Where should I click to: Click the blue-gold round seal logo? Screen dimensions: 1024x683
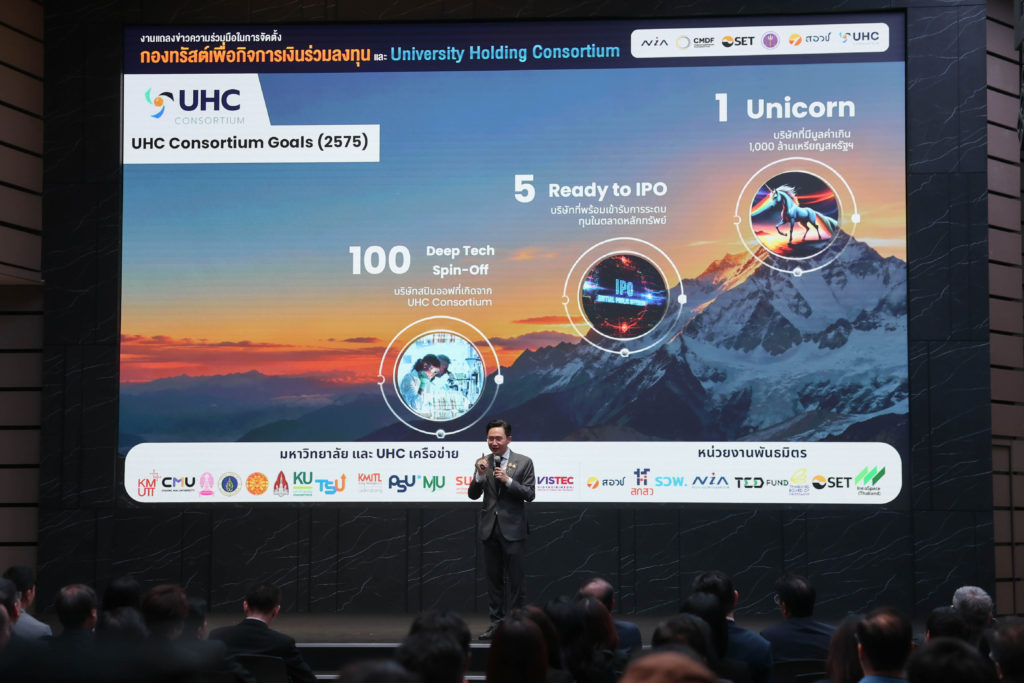click(230, 484)
